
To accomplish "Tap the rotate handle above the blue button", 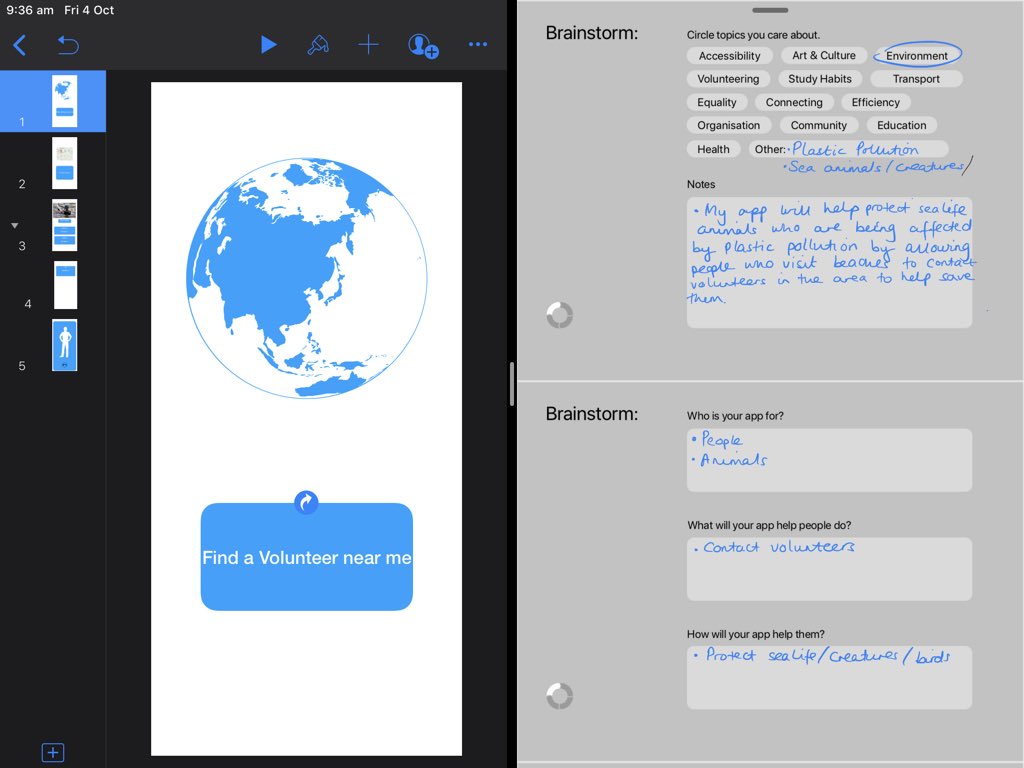I will [306, 503].
